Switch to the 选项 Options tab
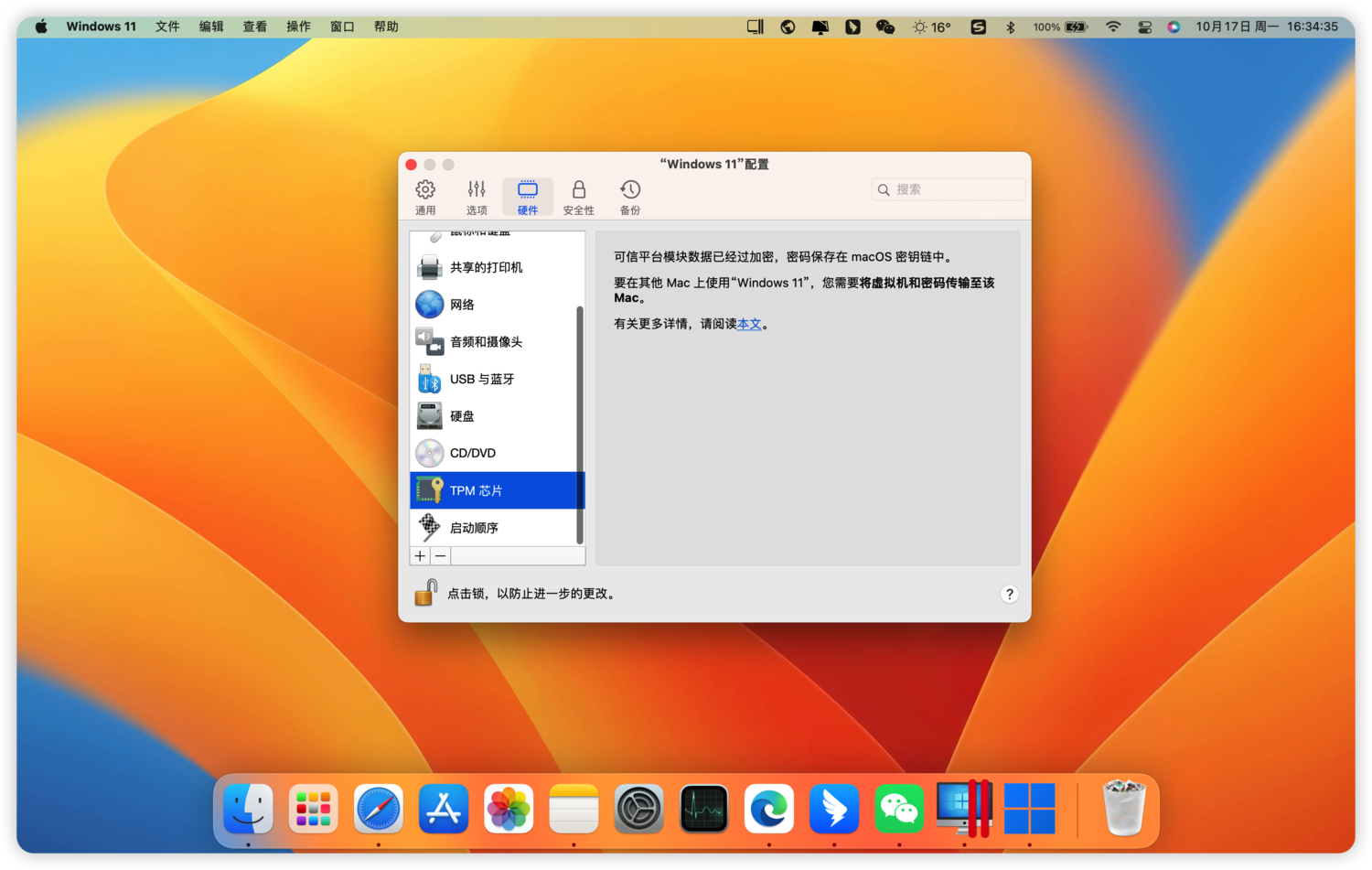Image resolution: width=1372 pixels, height=870 pixels. pyautogui.click(x=477, y=198)
